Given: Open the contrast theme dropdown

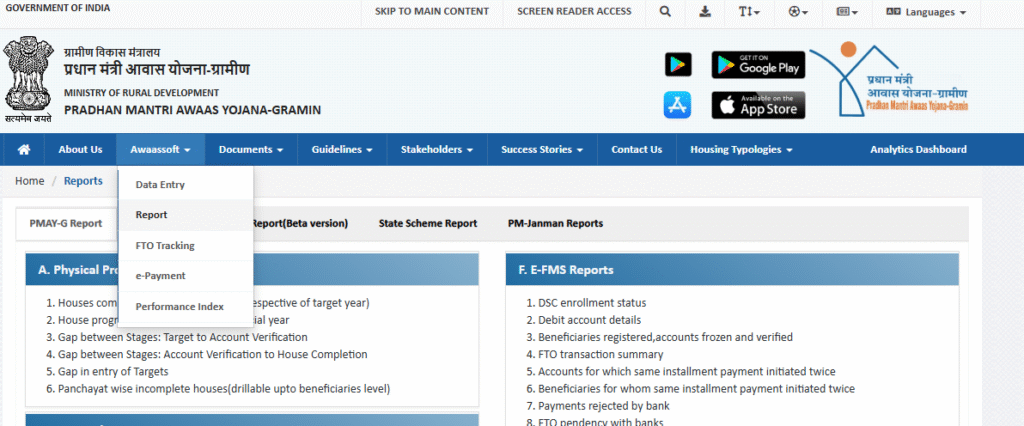Looking at the screenshot, I should pos(796,12).
